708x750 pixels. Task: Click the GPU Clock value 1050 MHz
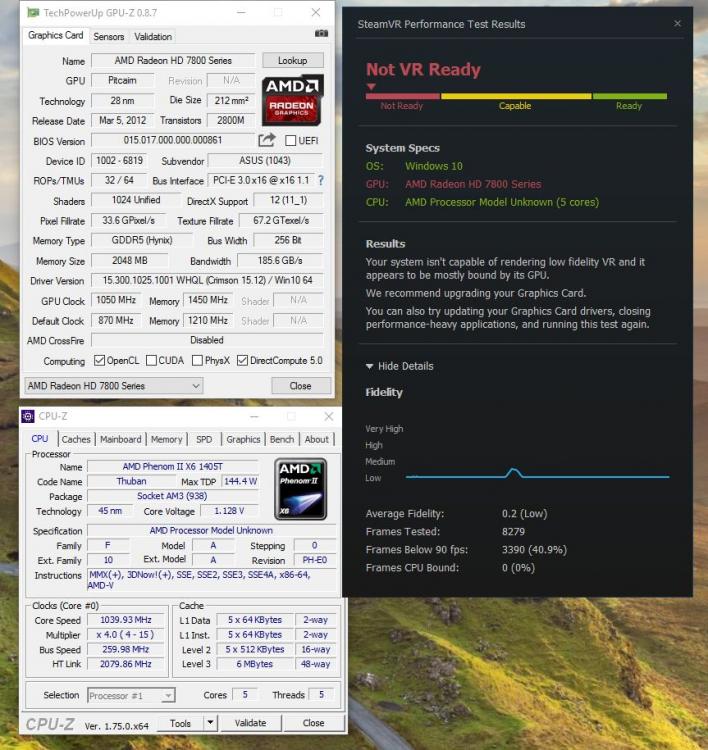[x=116, y=300]
